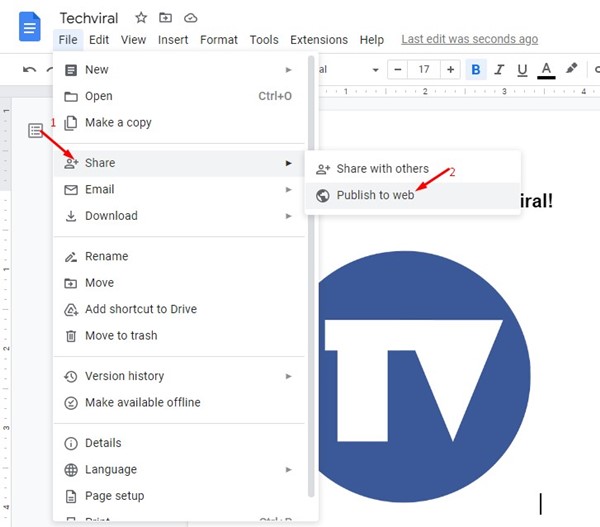600x527 pixels.
Task: Expand the Download submenu arrow
Action: point(289,216)
